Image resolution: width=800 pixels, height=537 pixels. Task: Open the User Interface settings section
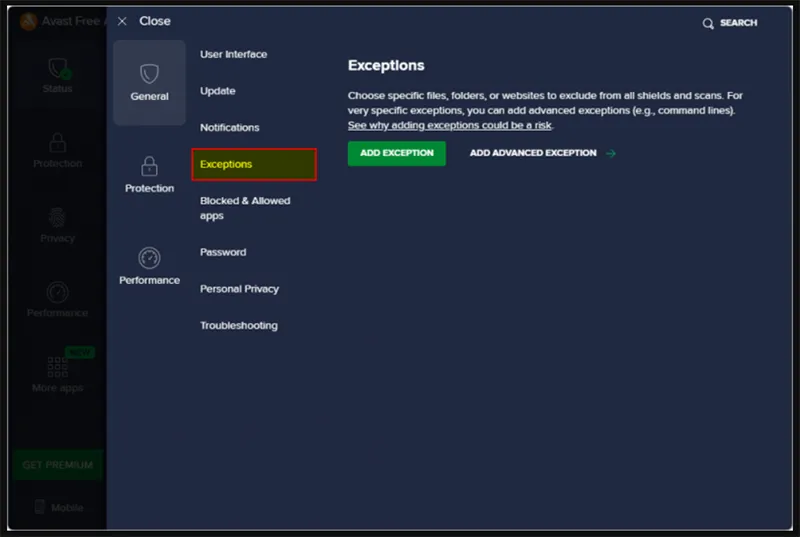pyautogui.click(x=233, y=54)
